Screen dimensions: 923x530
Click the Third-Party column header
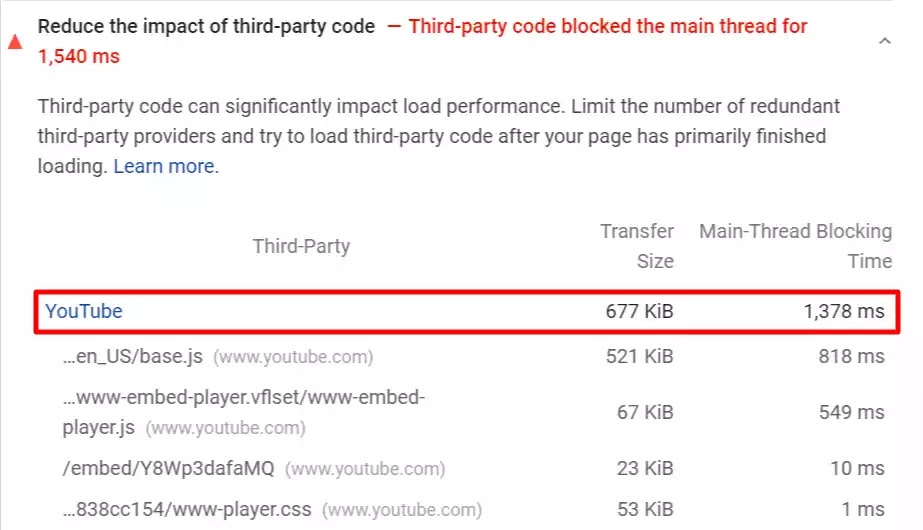(x=301, y=246)
